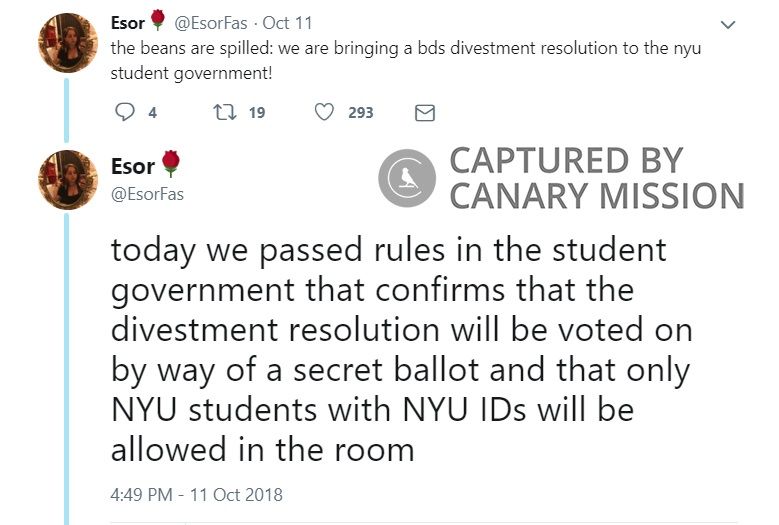This screenshot has height=525, width=779.
Task: Open the Oct 11 timestamp link
Action: tap(288, 23)
